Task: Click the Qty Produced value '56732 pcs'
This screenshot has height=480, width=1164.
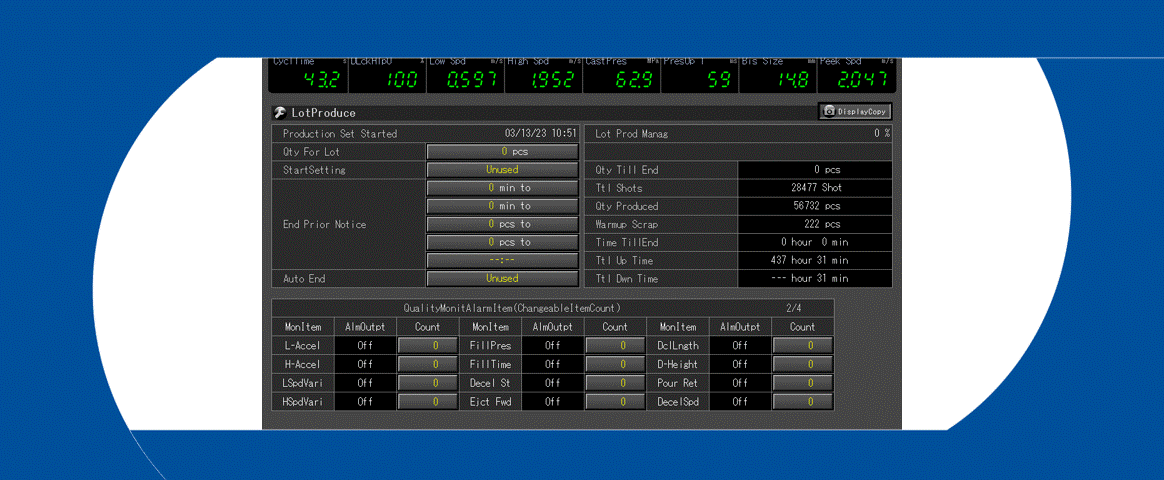Action: click(815, 206)
